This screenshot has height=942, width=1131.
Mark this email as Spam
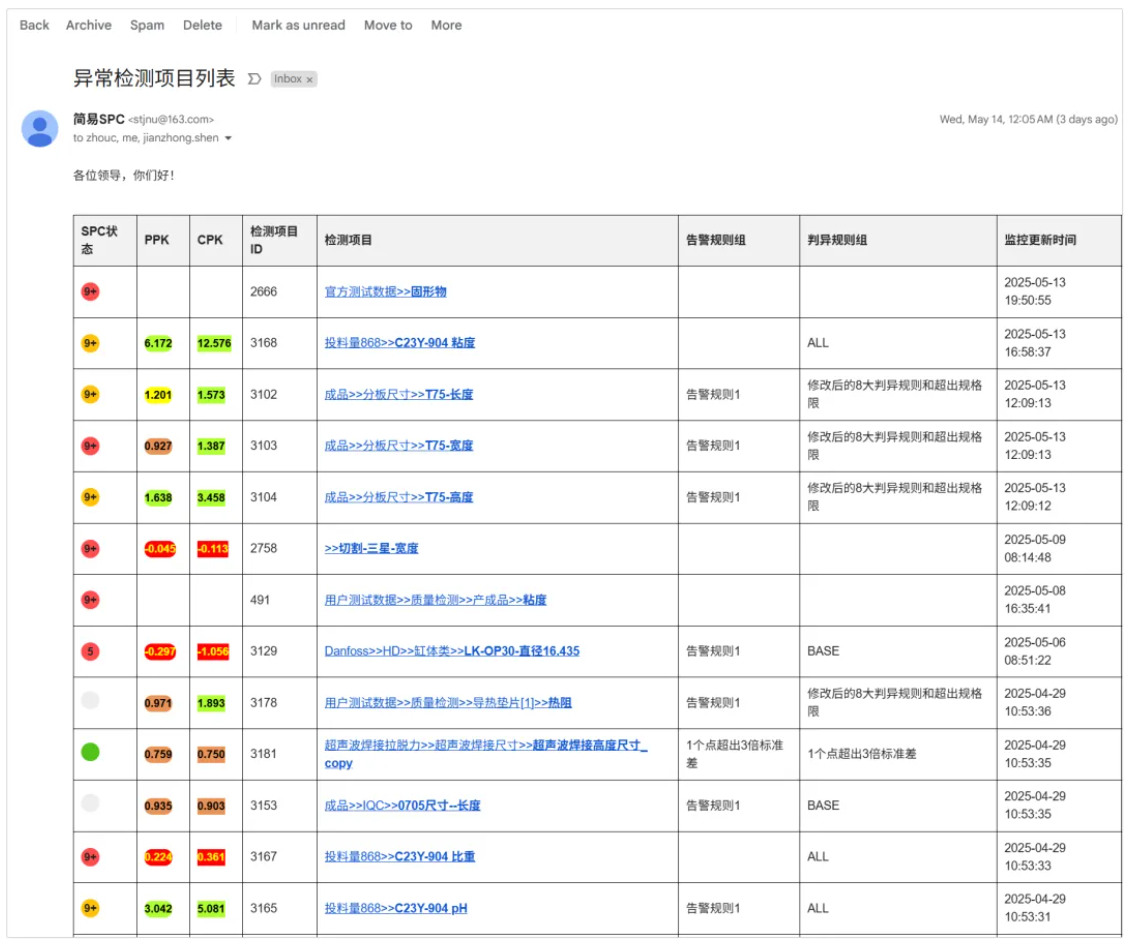[x=147, y=25]
